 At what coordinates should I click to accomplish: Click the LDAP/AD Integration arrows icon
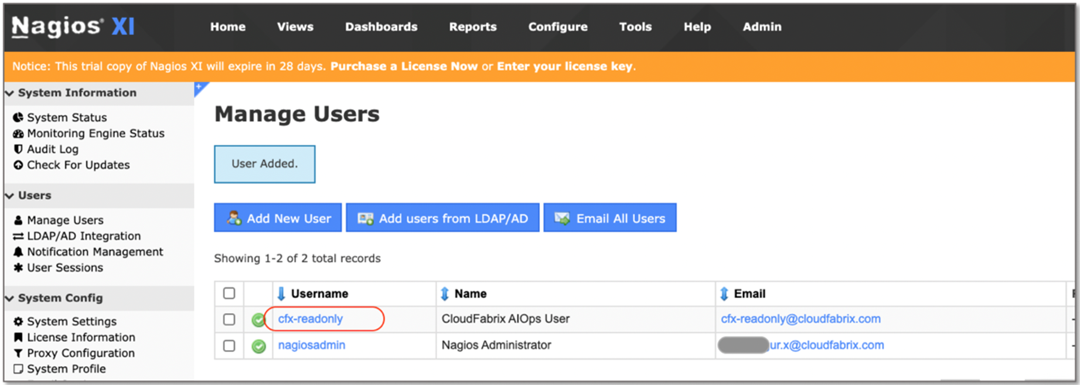[19, 236]
